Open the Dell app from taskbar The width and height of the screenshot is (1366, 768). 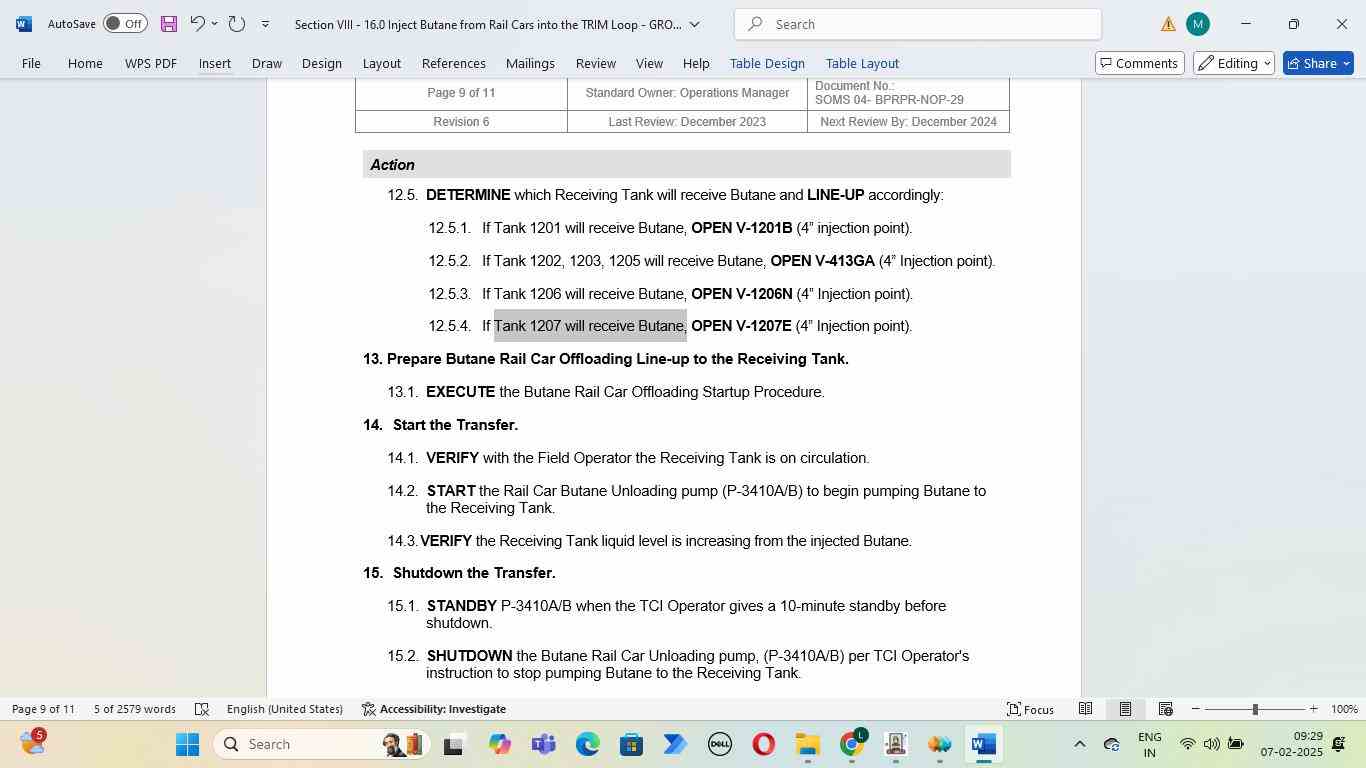tap(719, 744)
